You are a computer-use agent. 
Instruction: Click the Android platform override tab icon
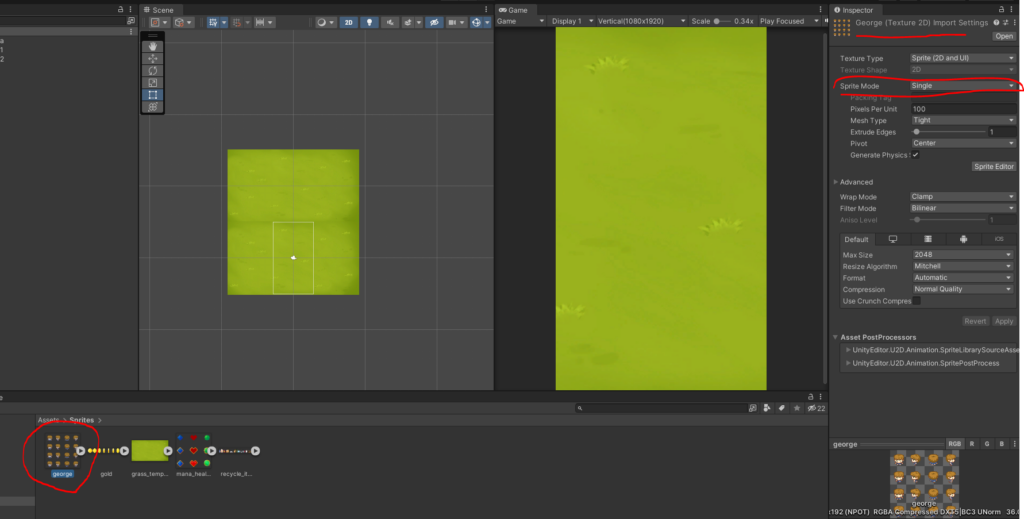[x=962, y=240]
